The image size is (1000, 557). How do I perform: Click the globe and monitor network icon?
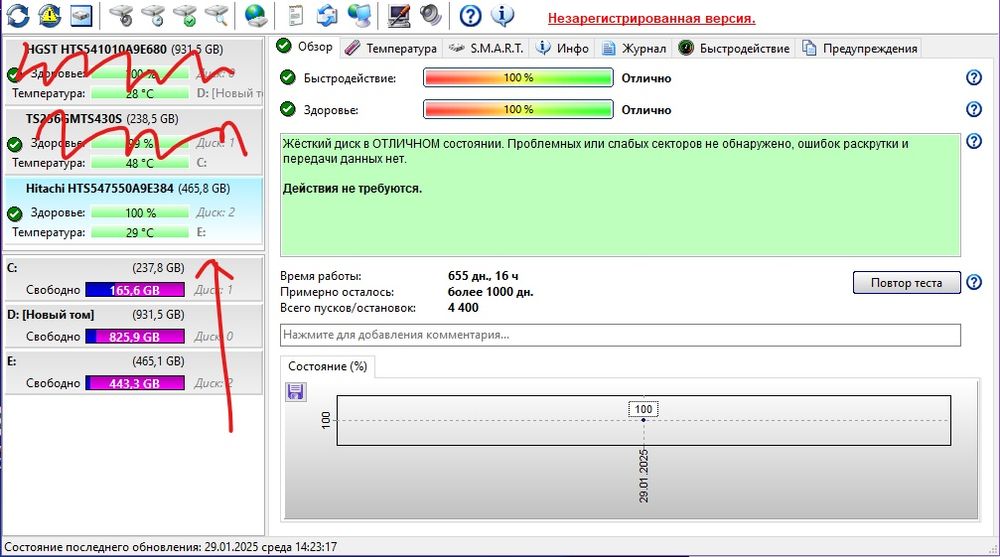(360, 15)
